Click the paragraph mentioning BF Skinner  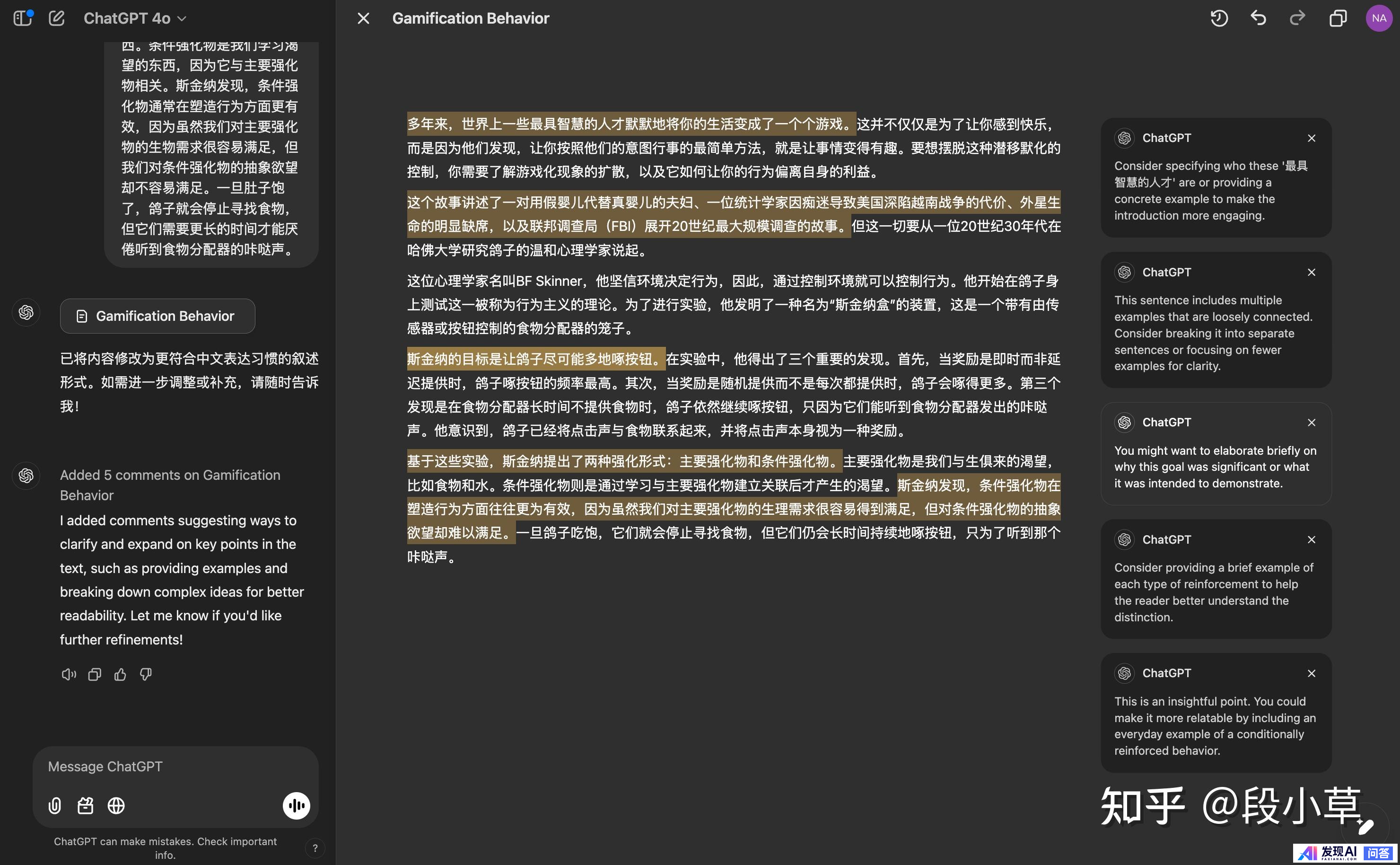click(x=734, y=304)
